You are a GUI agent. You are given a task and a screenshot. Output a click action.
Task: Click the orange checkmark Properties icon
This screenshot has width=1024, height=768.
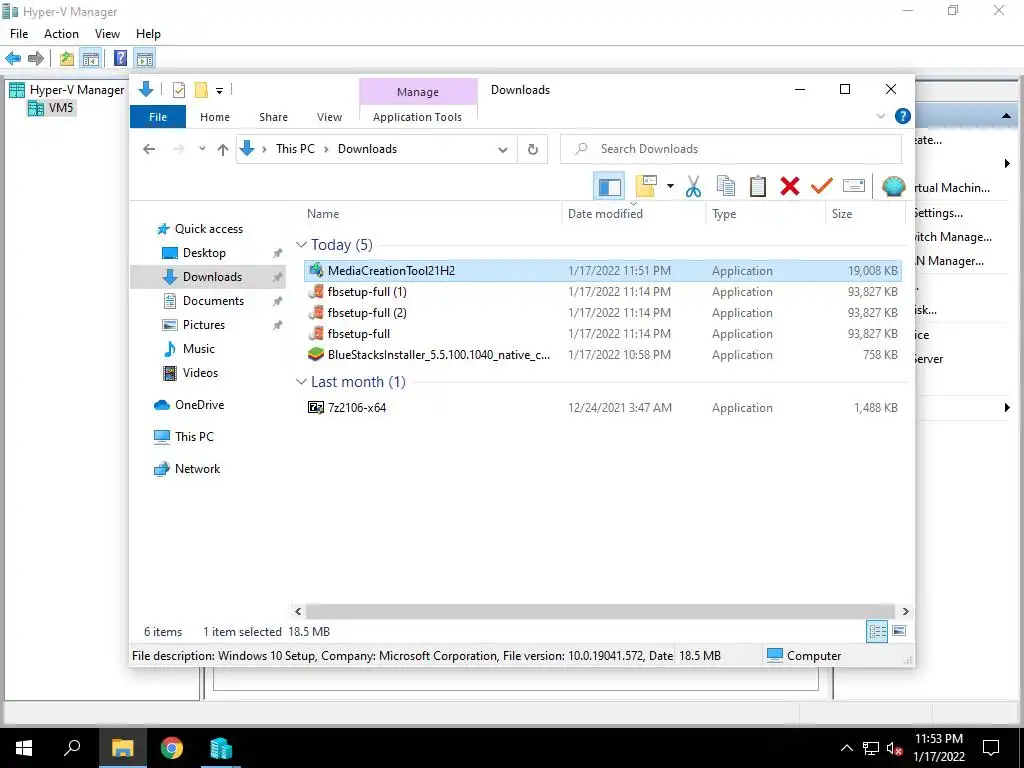pyautogui.click(x=822, y=186)
